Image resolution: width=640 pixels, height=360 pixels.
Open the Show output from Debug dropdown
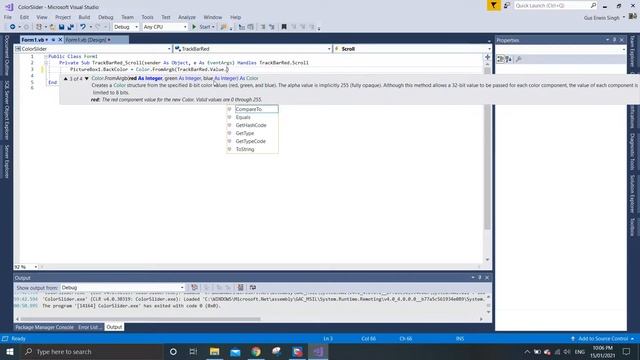tap(122, 288)
